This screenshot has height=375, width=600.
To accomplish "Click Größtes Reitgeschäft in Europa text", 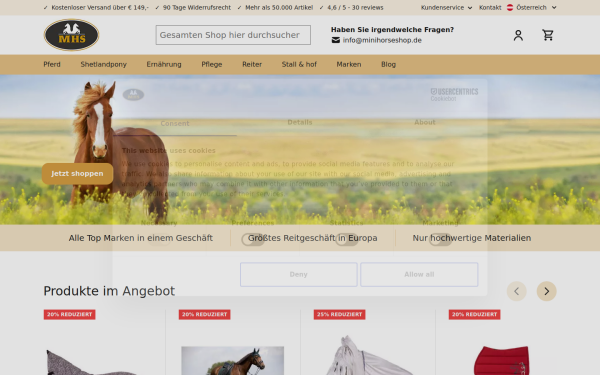I will point(313,238).
